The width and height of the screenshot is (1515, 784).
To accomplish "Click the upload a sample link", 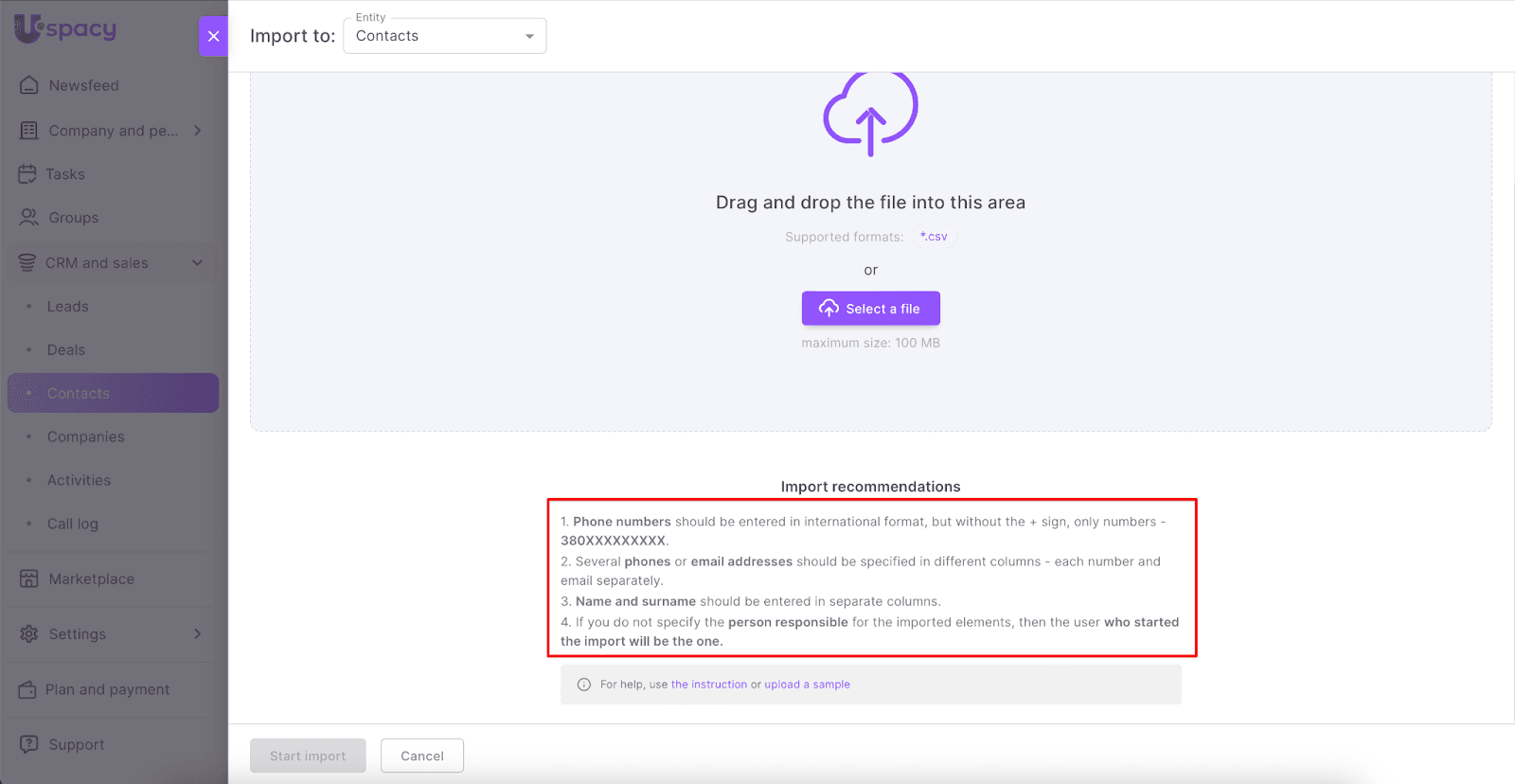I will coord(807,685).
